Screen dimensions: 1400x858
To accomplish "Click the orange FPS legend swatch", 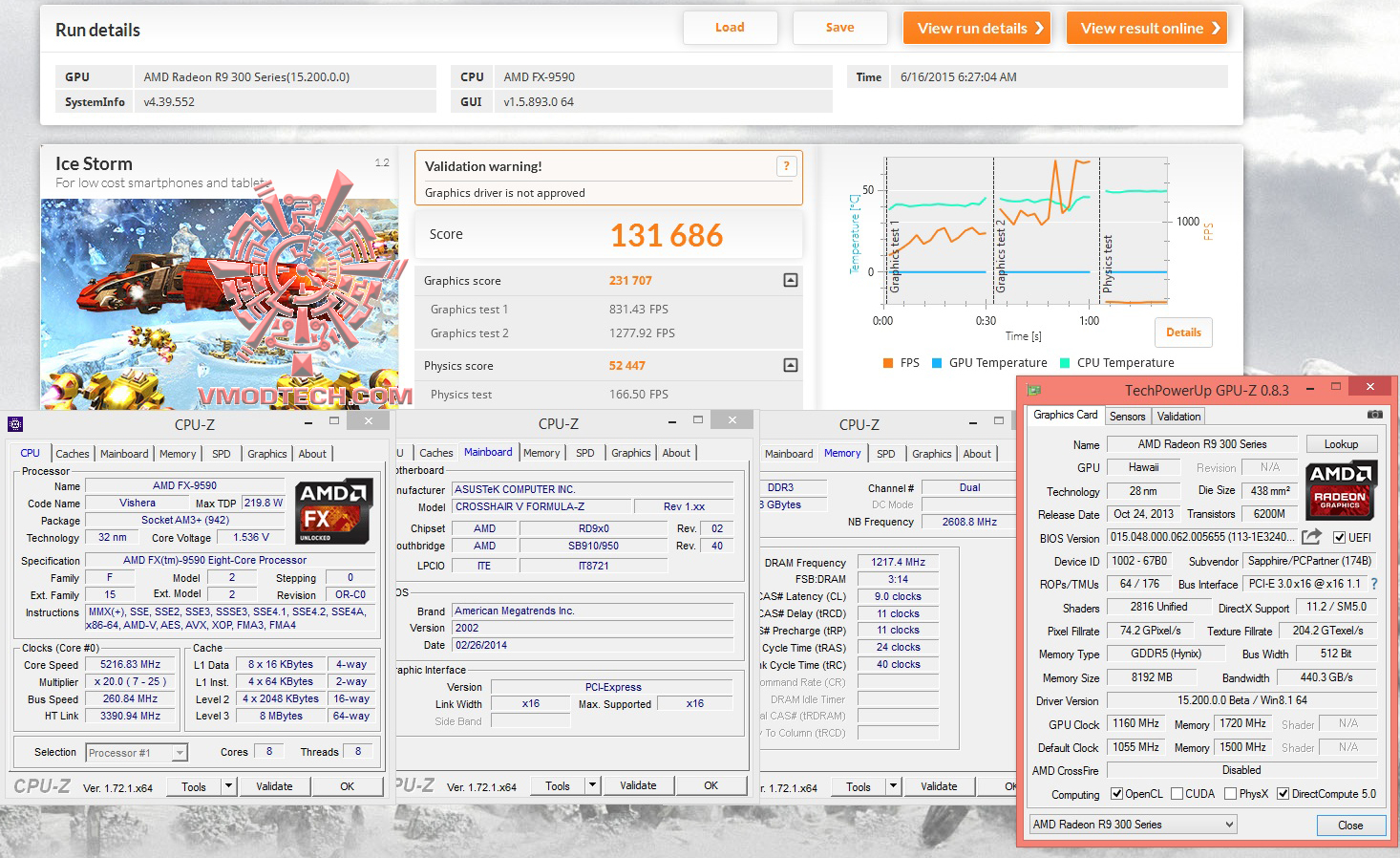I will tap(888, 363).
